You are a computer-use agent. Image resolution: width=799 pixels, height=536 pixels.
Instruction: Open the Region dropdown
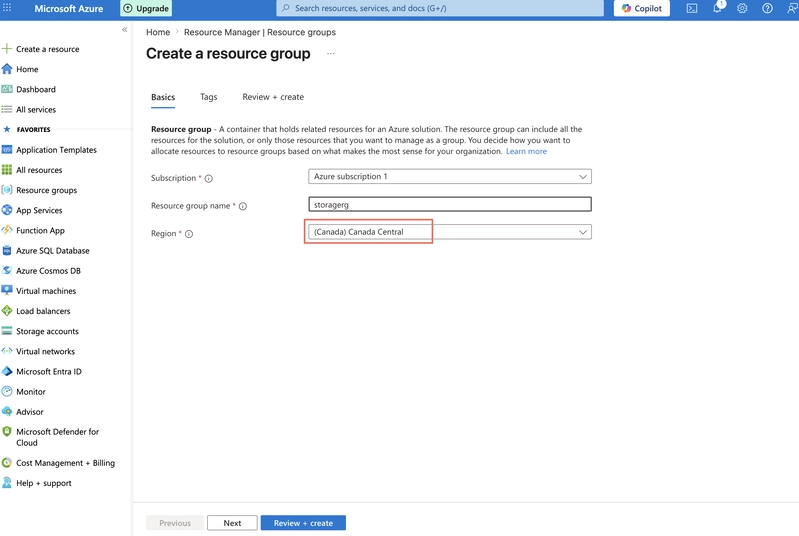click(450, 232)
